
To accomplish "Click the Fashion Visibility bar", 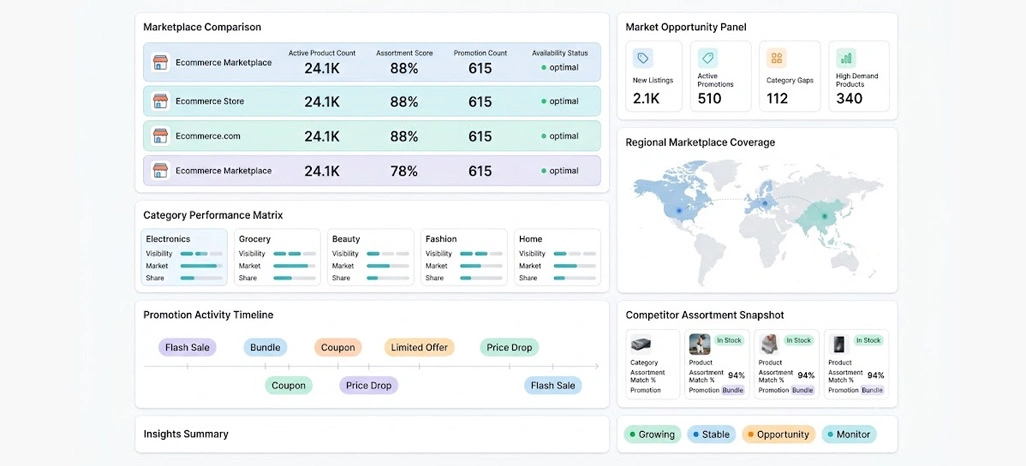I will pos(482,253).
